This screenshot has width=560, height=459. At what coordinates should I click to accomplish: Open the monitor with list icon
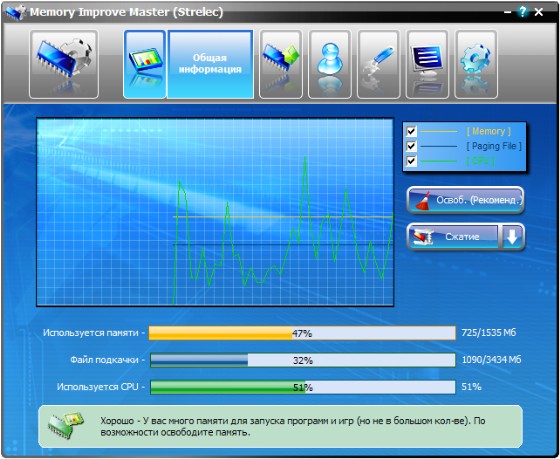[428, 64]
